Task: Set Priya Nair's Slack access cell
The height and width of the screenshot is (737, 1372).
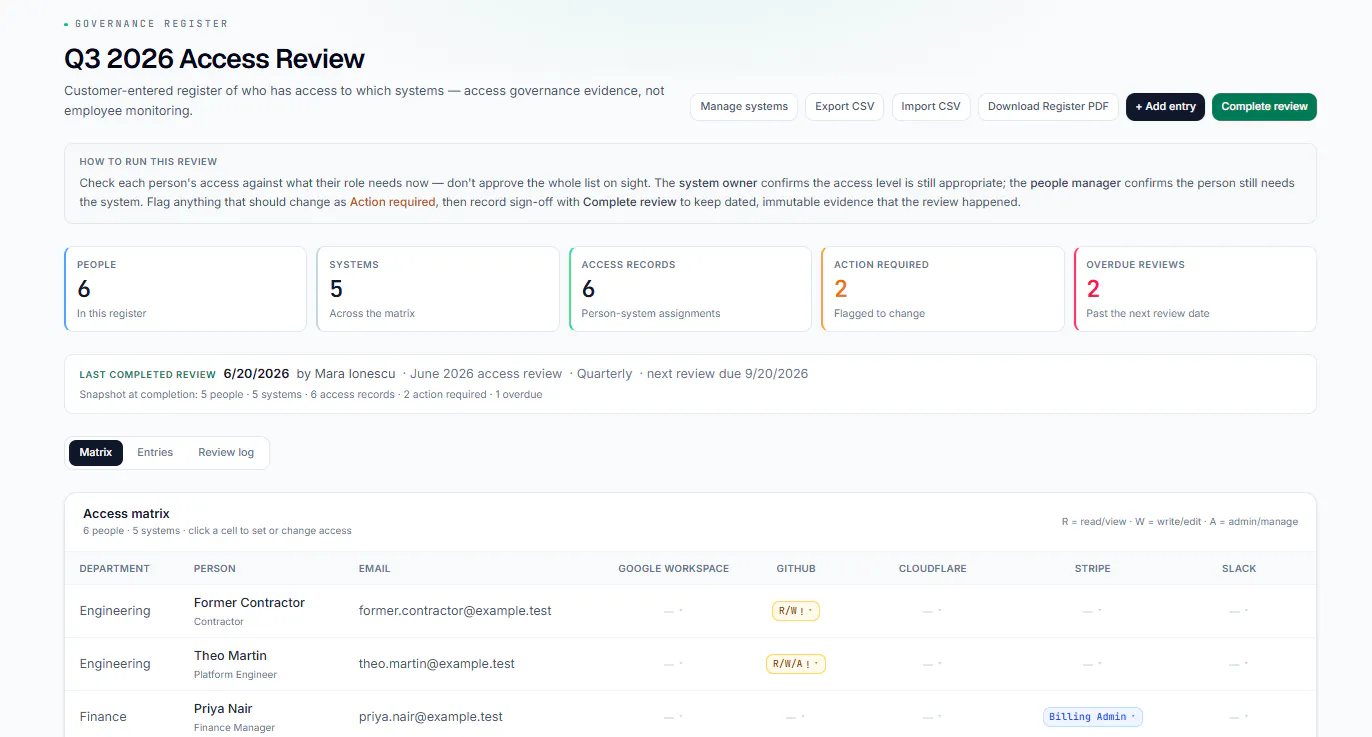Action: (1239, 716)
